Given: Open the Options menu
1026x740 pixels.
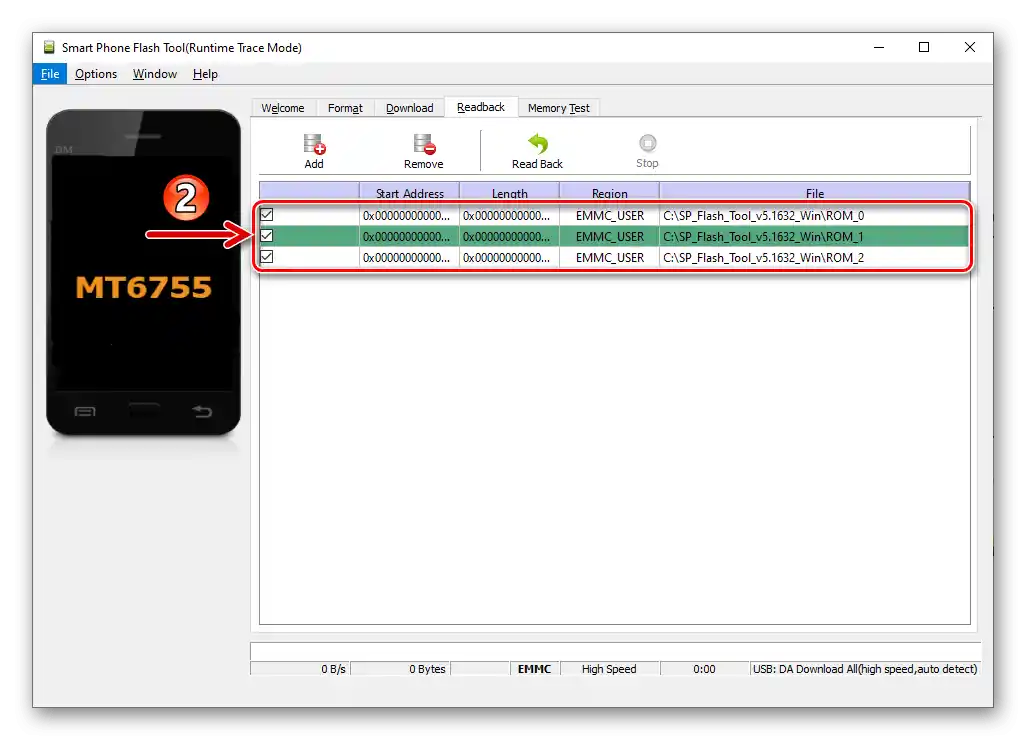Looking at the screenshot, I should click(x=95, y=73).
